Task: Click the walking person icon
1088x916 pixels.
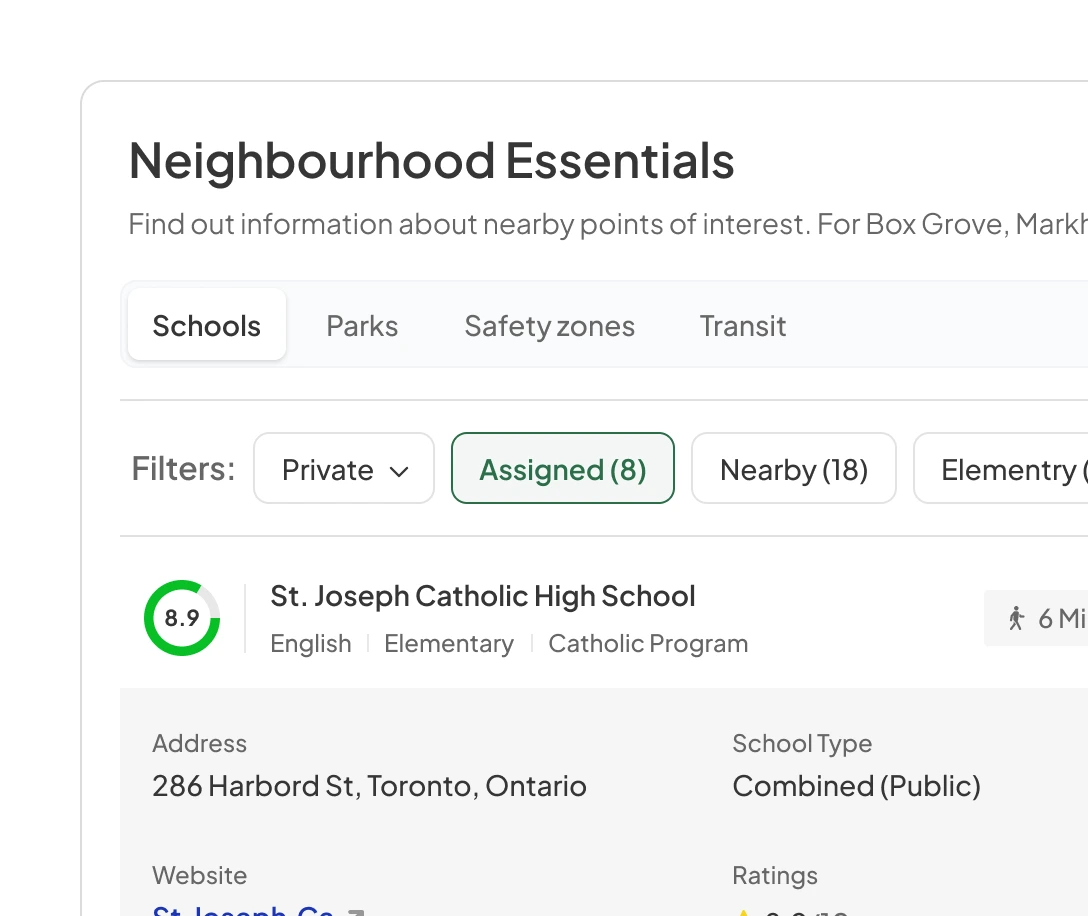Action: pyautogui.click(x=1017, y=618)
